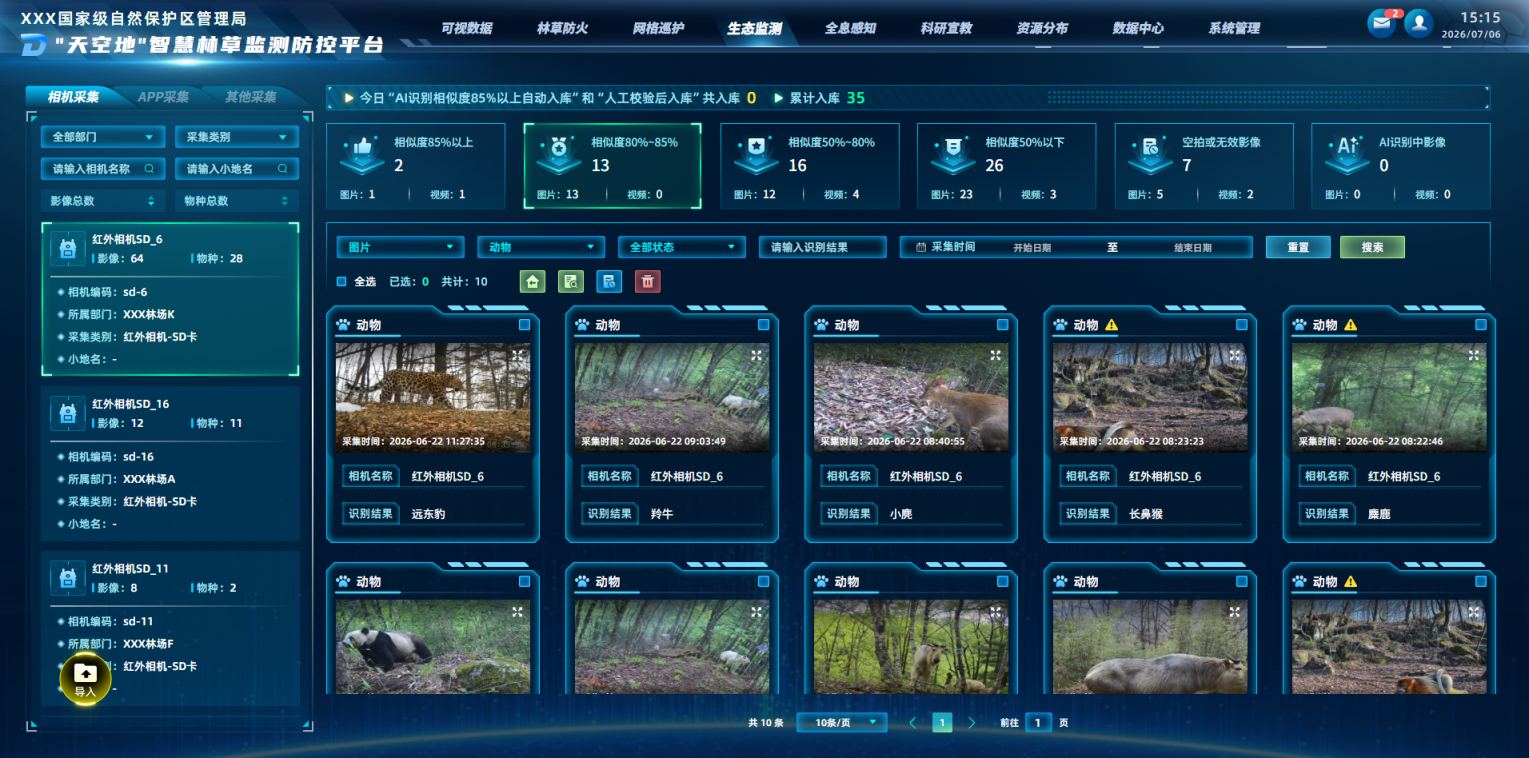Screen dimensions: 1529x758
Task: Tick the checkbox on the 长鼻猴 card
Action: (1242, 325)
